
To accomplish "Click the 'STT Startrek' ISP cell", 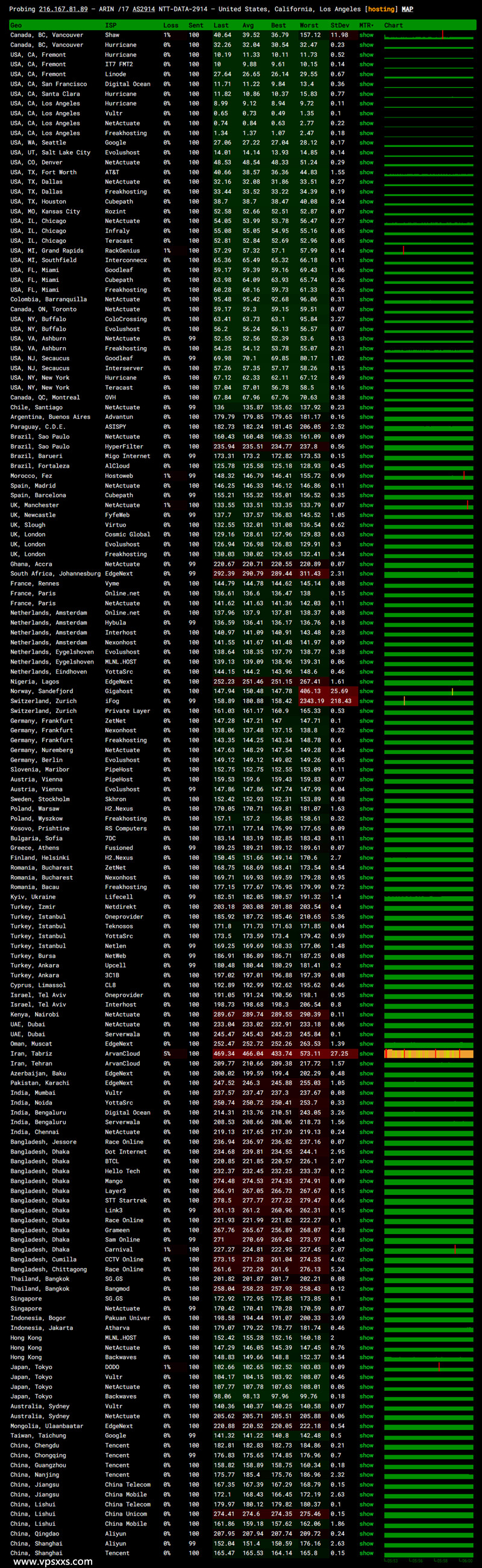I will 125,1200.
